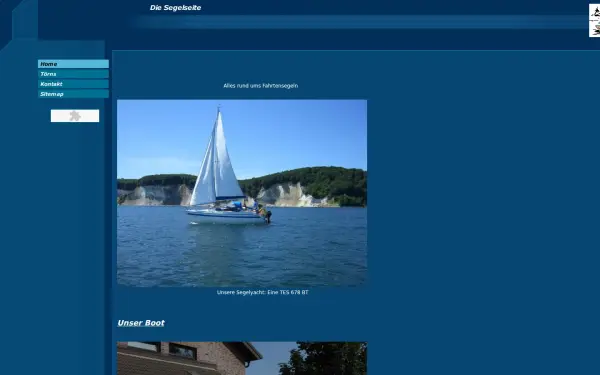Click the house photo below 'Unser Boot'
600x375 pixels.
242,359
